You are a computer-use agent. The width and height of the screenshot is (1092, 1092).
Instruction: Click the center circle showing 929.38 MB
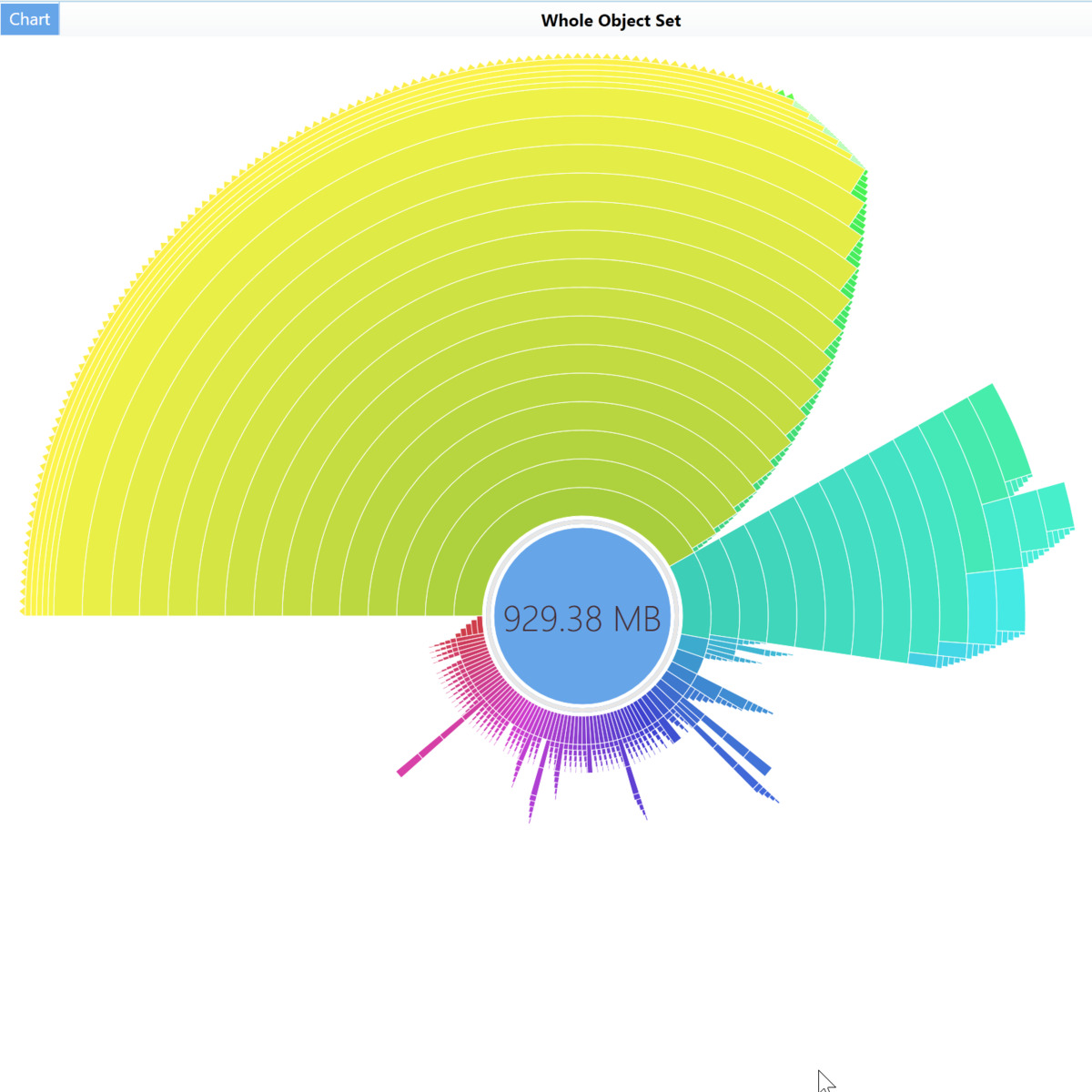(582, 618)
